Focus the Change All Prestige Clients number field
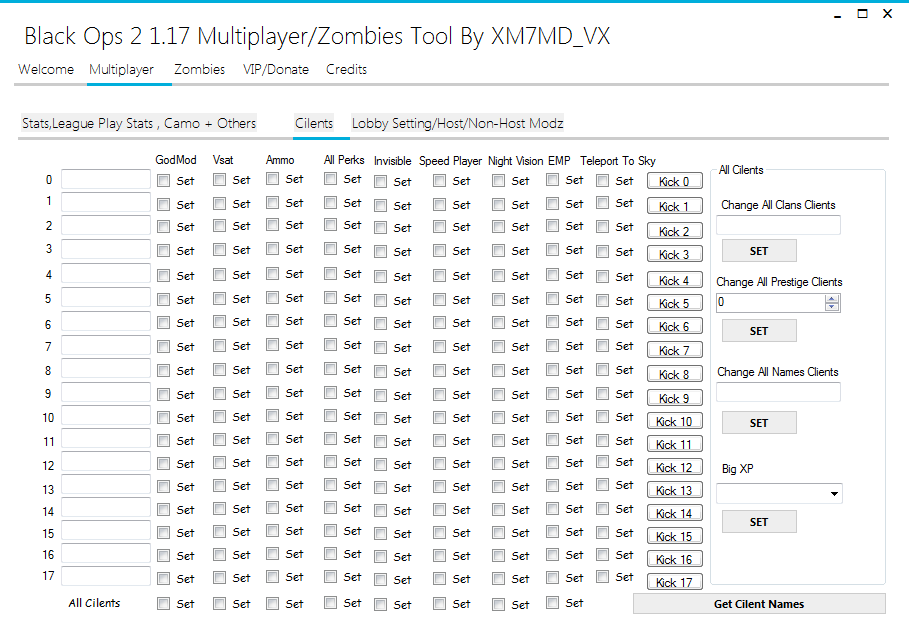 click(x=771, y=302)
